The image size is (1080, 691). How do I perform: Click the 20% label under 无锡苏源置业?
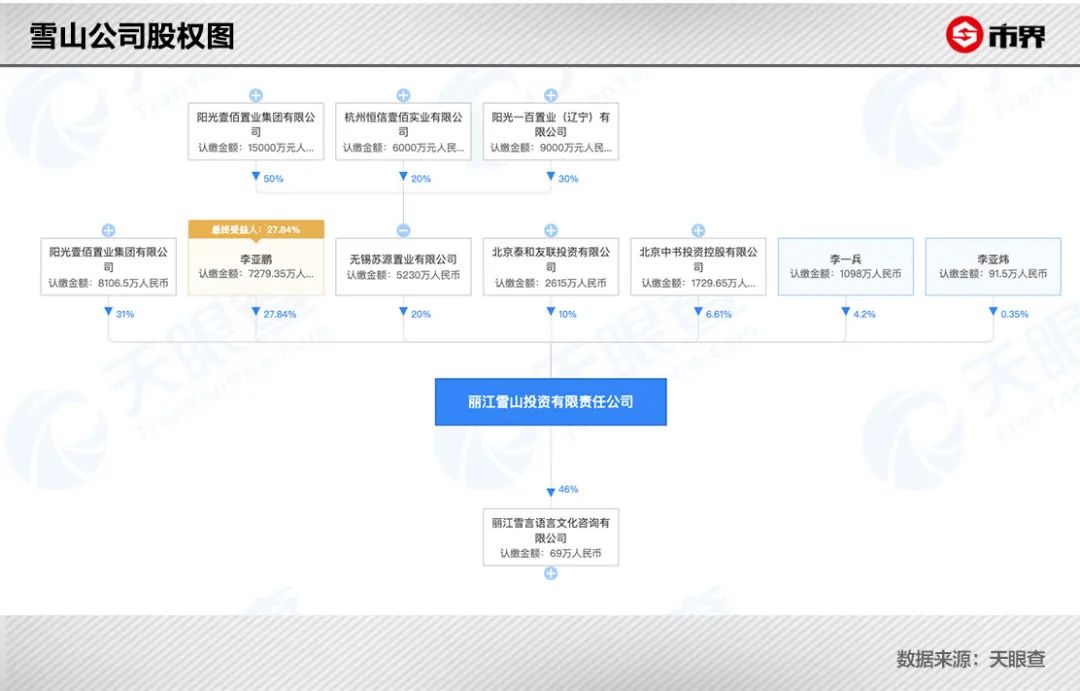[420, 314]
